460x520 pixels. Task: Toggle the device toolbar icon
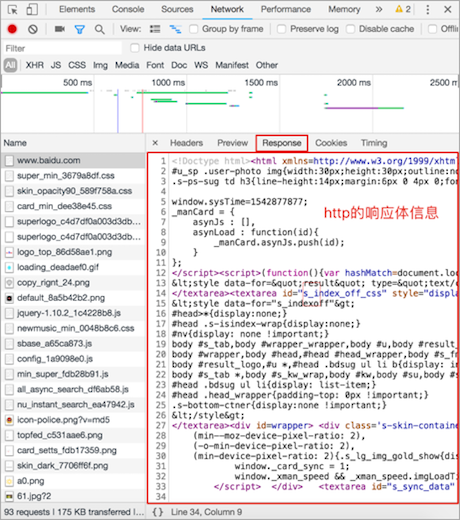click(32, 10)
